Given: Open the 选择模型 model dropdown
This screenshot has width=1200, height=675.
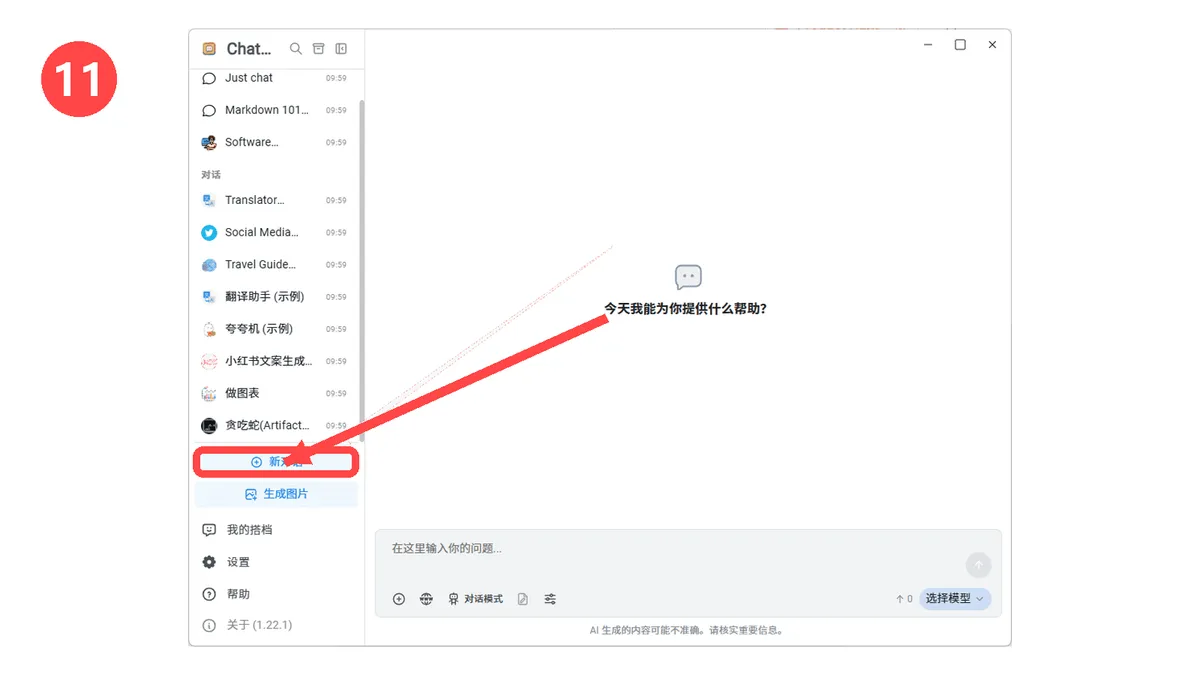Looking at the screenshot, I should (955, 599).
